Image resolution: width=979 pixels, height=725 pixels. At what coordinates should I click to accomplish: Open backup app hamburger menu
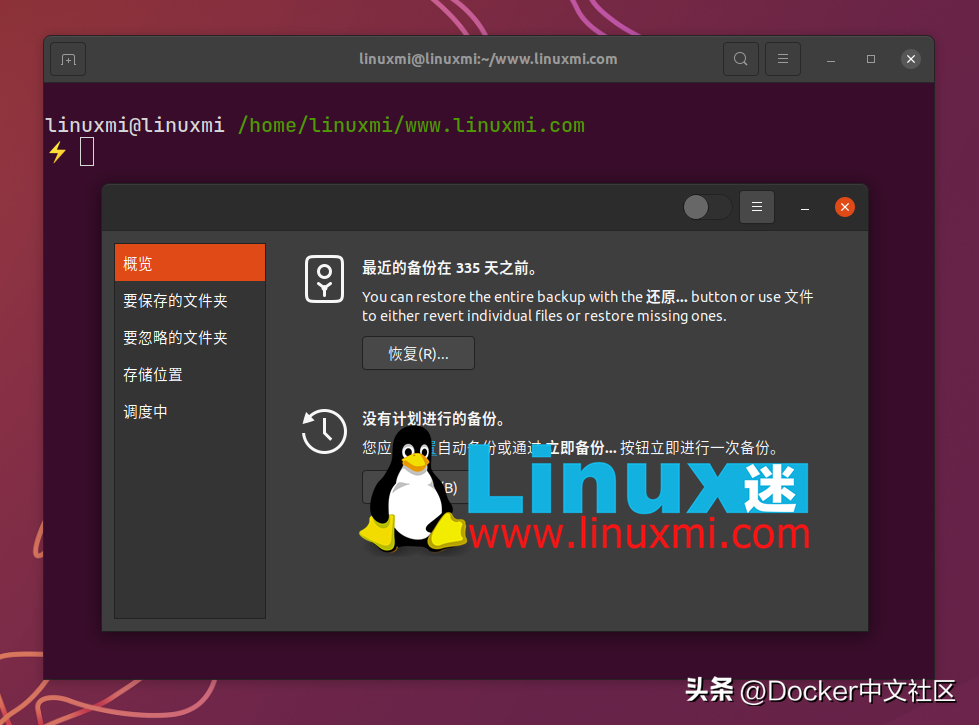click(757, 207)
